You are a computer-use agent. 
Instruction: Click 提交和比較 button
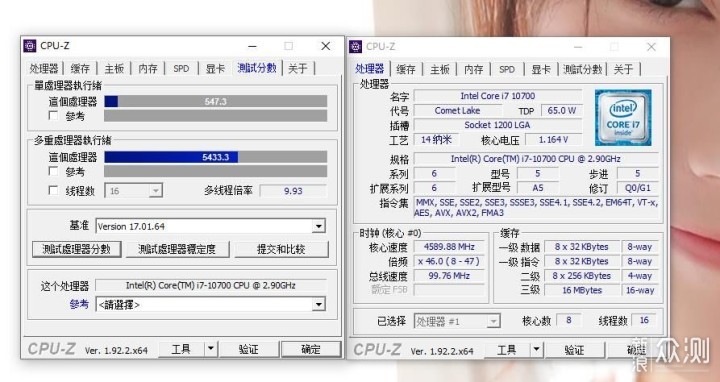pos(281,249)
